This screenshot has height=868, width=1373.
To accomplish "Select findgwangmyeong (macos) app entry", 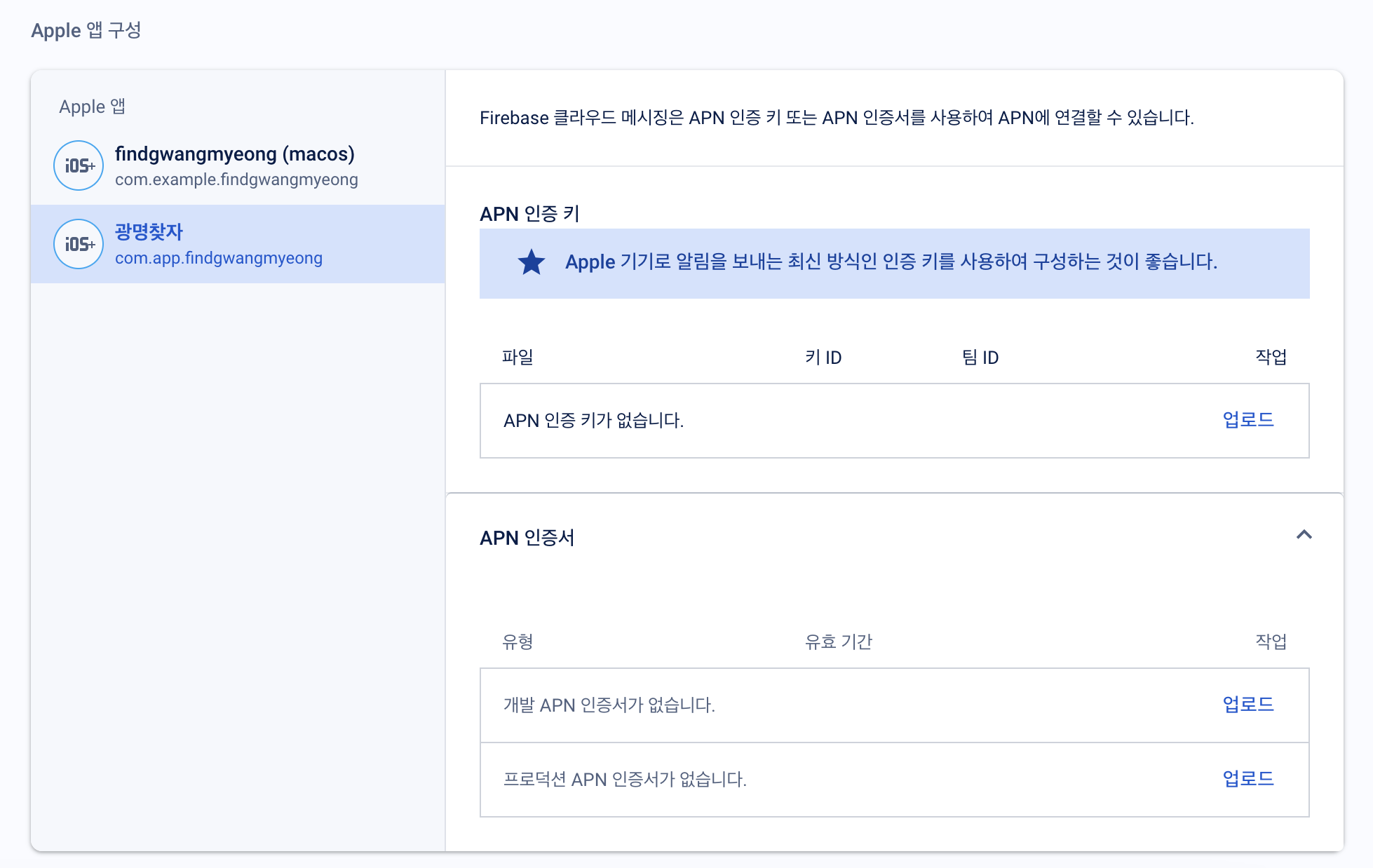I will 235,154.
